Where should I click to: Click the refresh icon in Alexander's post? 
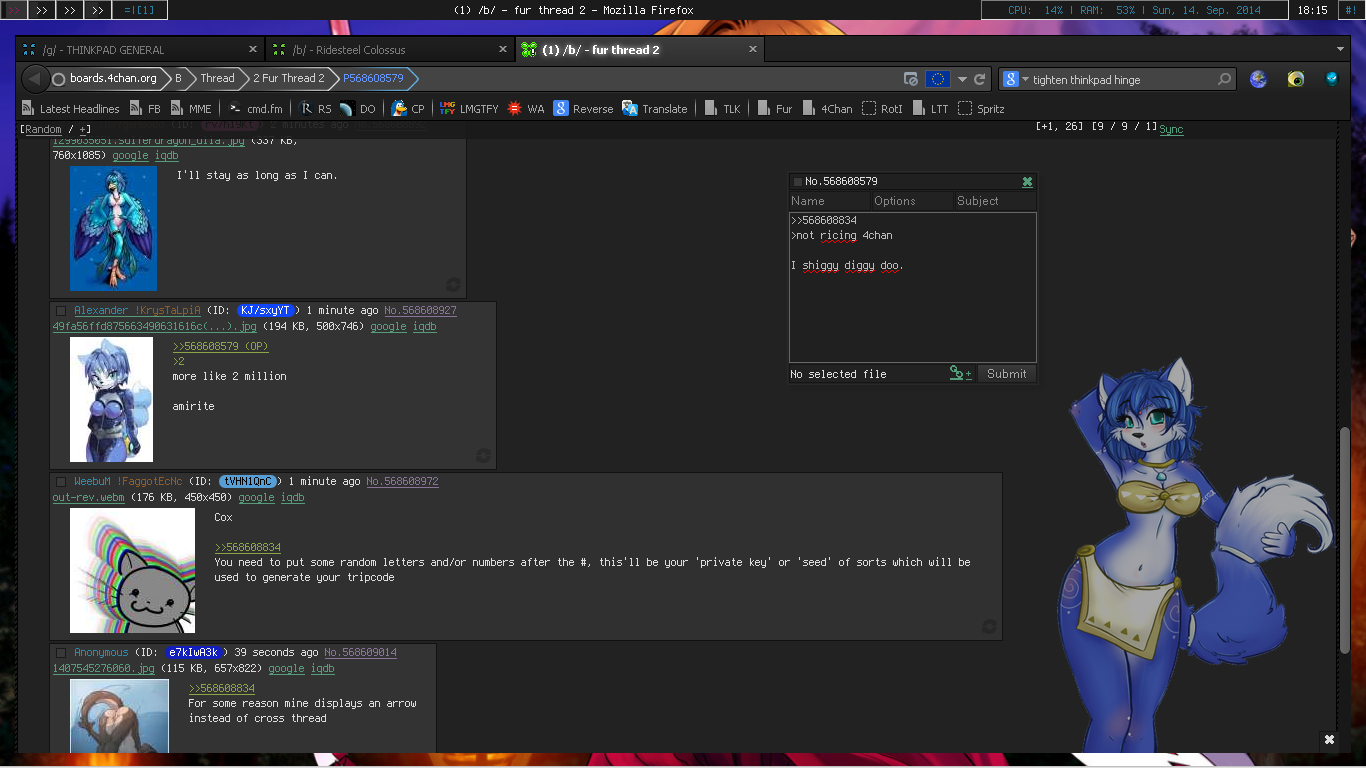pos(484,455)
